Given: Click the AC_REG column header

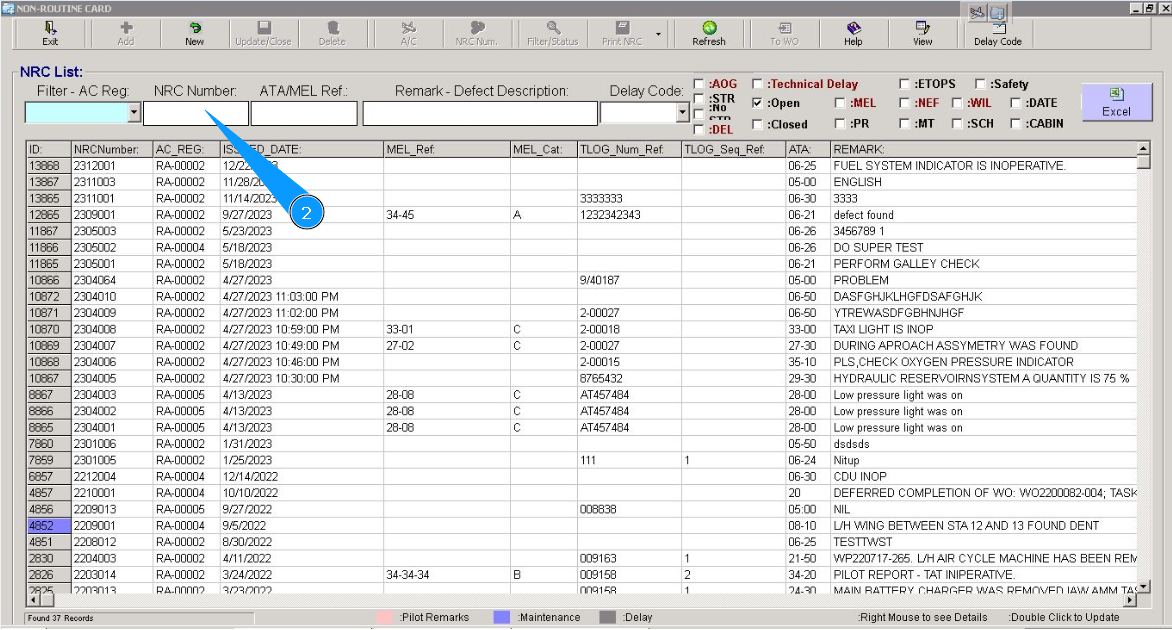Looking at the screenshot, I should point(186,149).
